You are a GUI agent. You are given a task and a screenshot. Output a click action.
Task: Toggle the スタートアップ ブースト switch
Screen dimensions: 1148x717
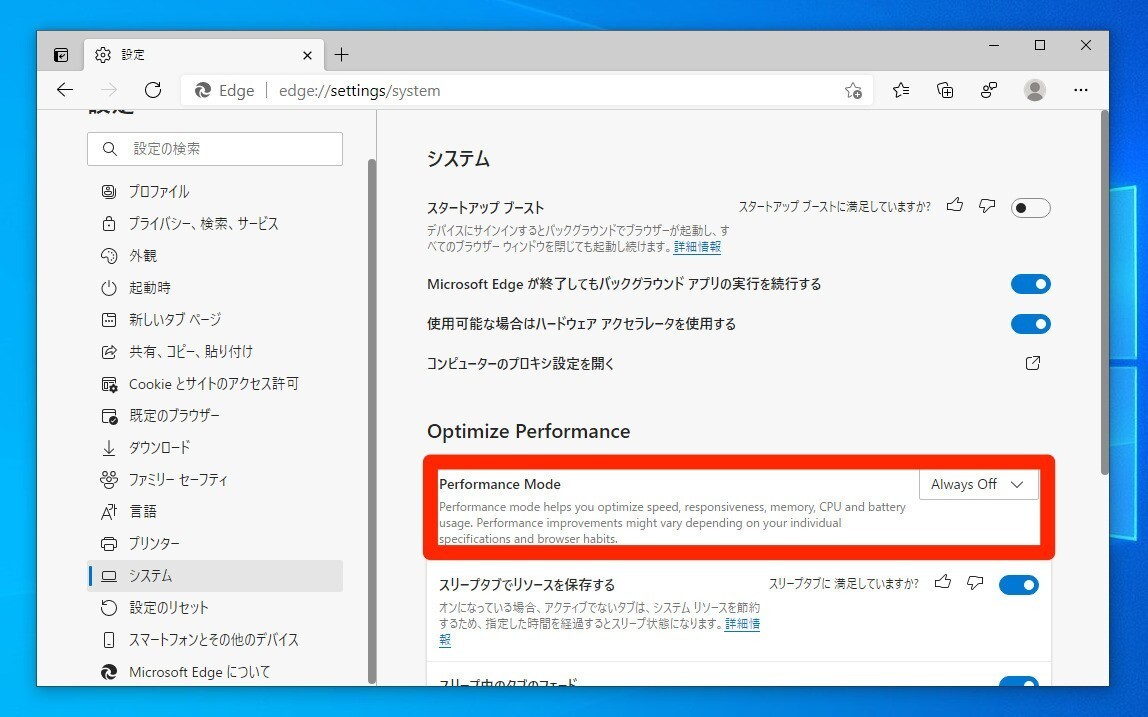click(1030, 208)
